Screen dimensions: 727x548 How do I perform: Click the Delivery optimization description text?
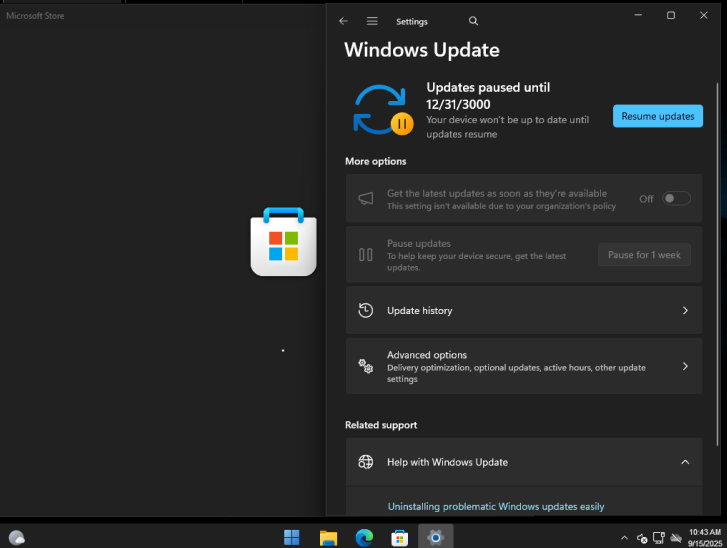(516, 373)
